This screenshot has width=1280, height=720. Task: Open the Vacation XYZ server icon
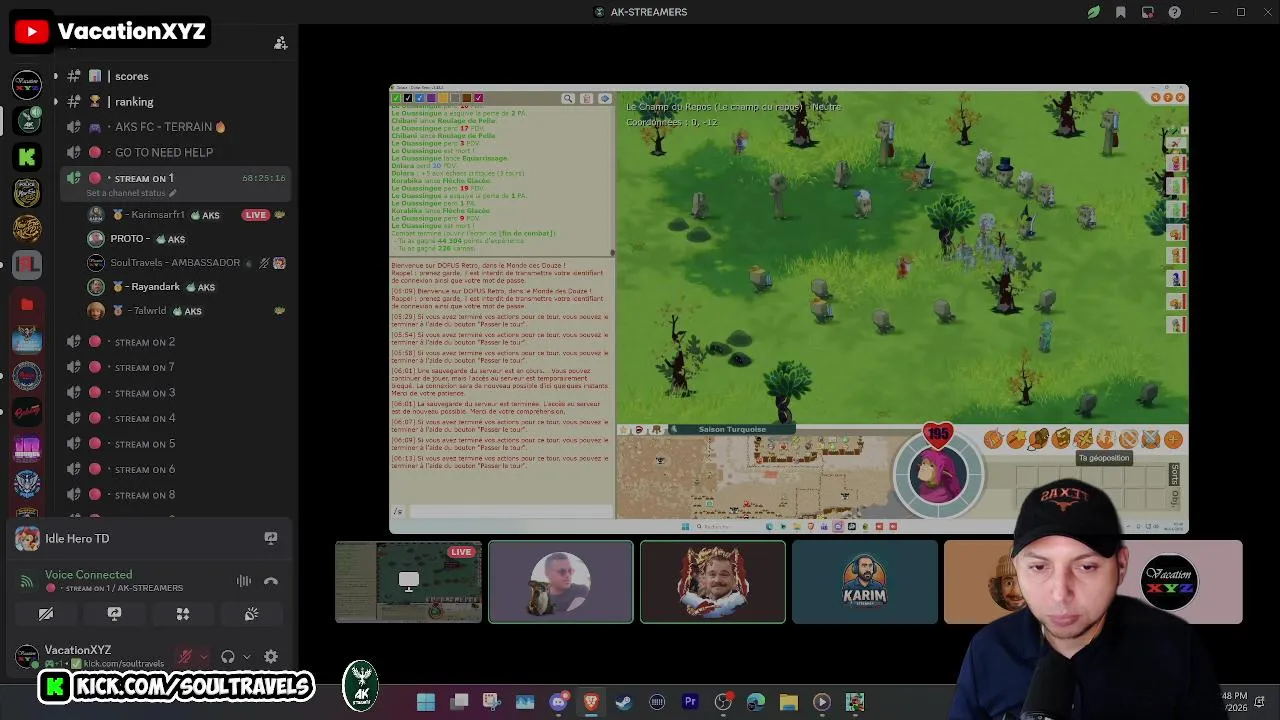click(x=27, y=84)
